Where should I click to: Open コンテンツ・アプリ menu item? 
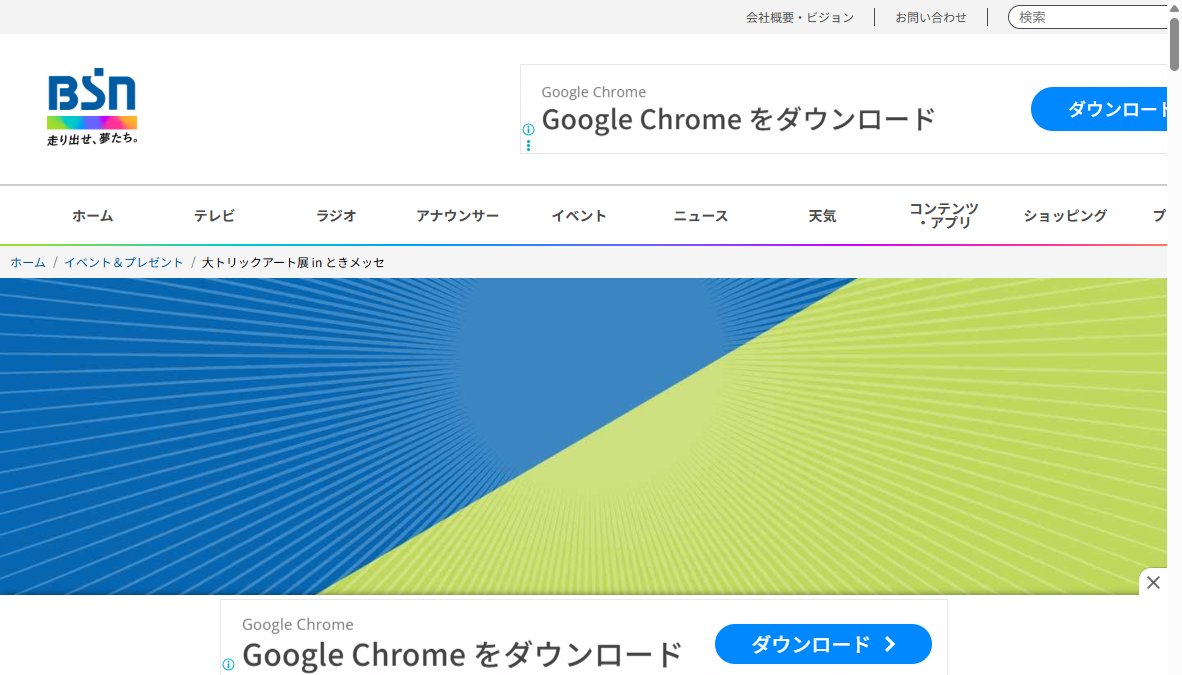(944, 215)
